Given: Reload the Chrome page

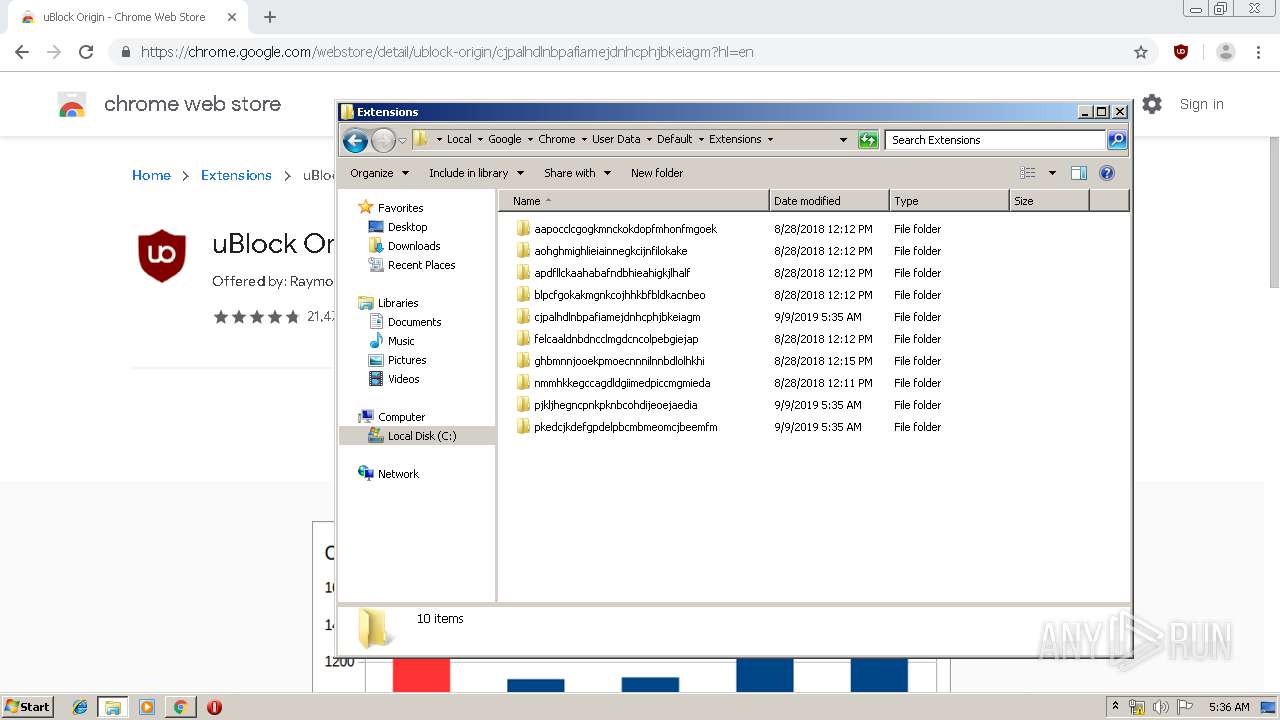Looking at the screenshot, I should 86,52.
